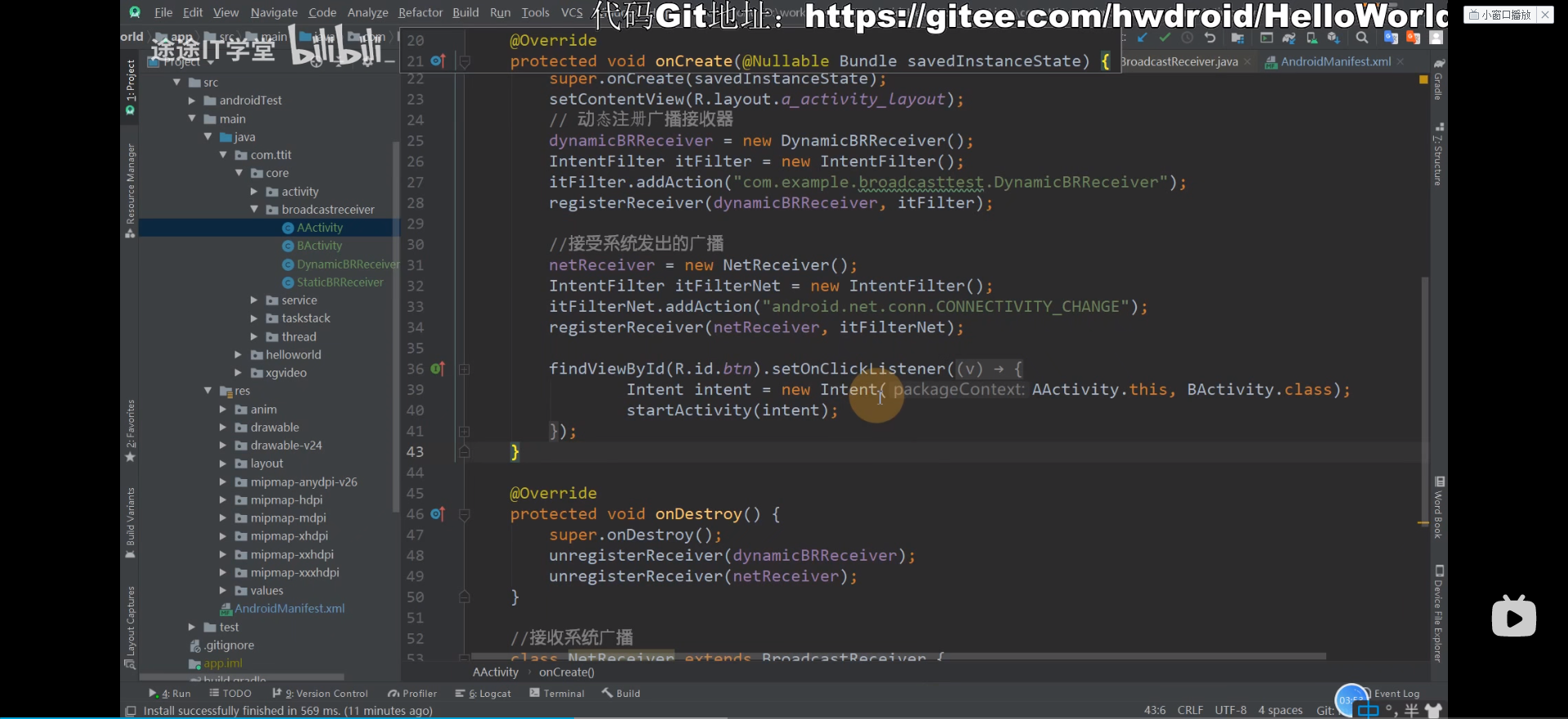This screenshot has width=1568, height=719.
Task: Open the Event Log
Action: click(1396, 693)
